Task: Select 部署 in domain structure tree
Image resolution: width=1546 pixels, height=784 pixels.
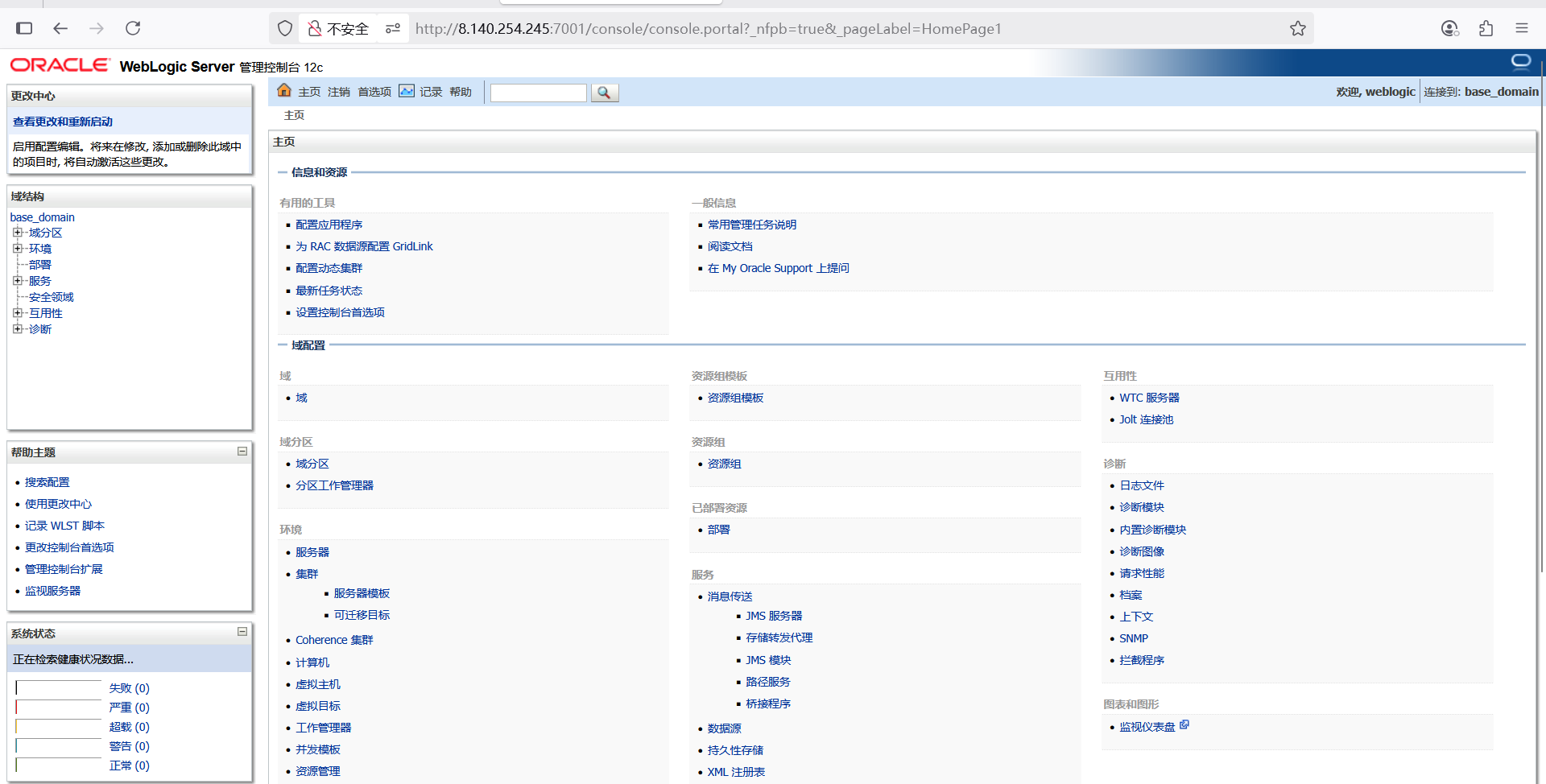Action: point(40,265)
